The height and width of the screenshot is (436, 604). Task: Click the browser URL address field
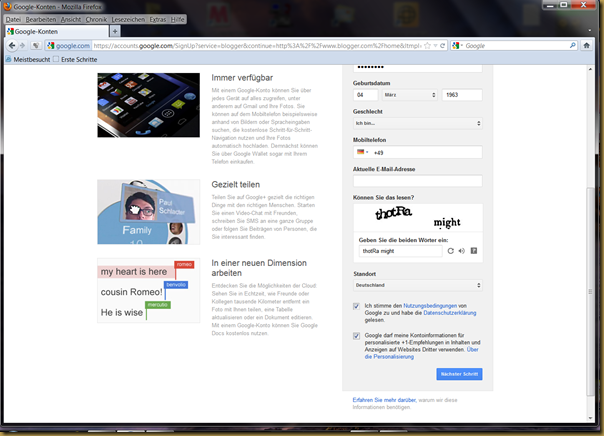coord(257,45)
